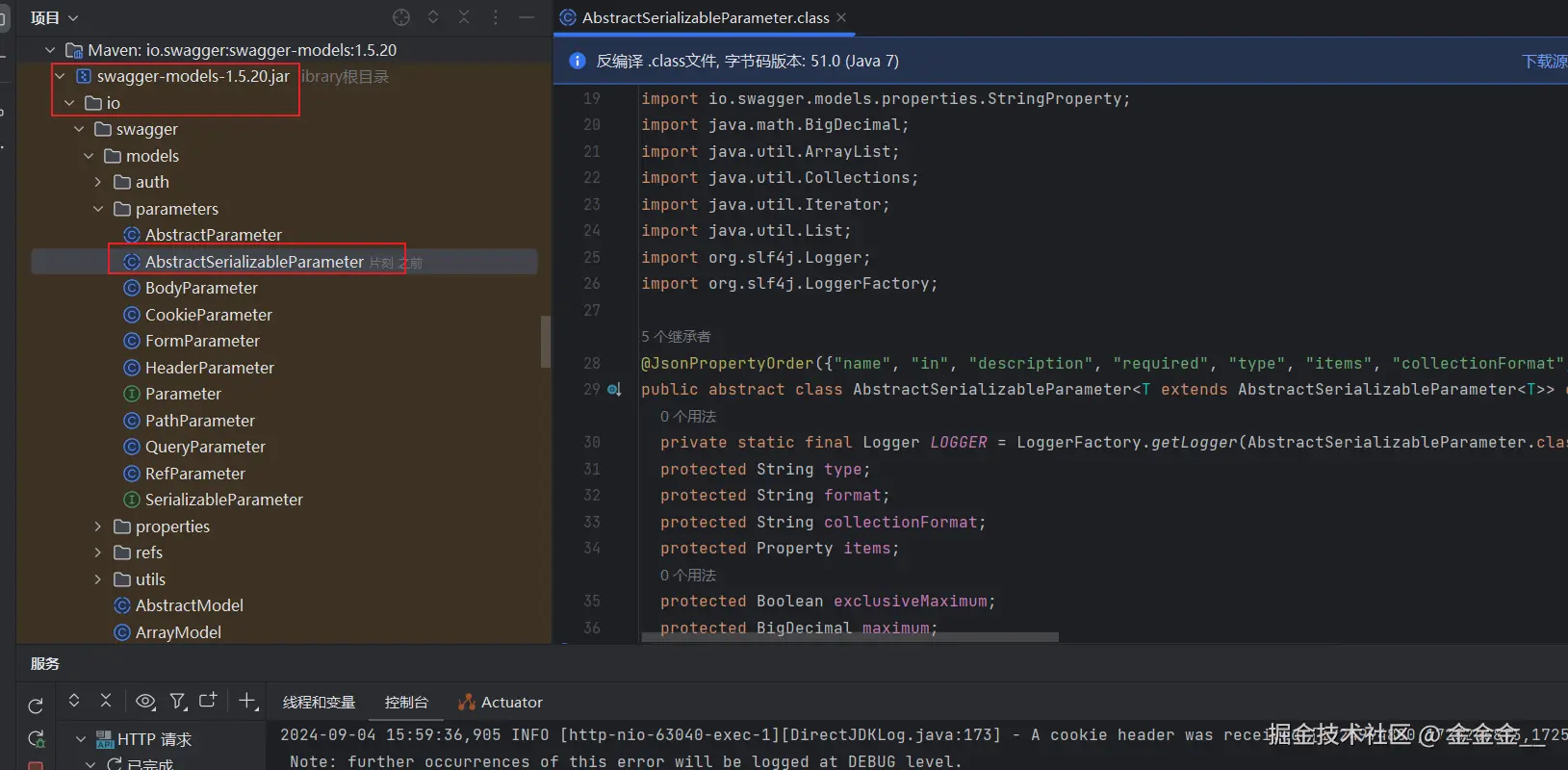Select QueryParameter class in project tree

(204, 447)
